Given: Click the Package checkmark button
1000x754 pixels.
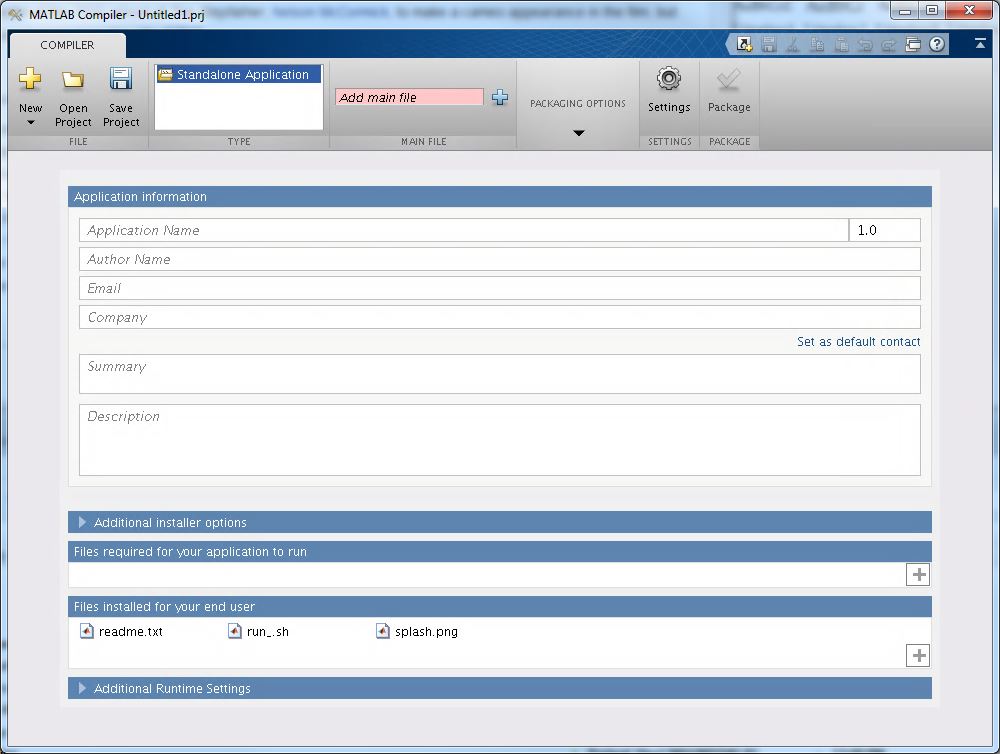Looking at the screenshot, I should [x=729, y=80].
